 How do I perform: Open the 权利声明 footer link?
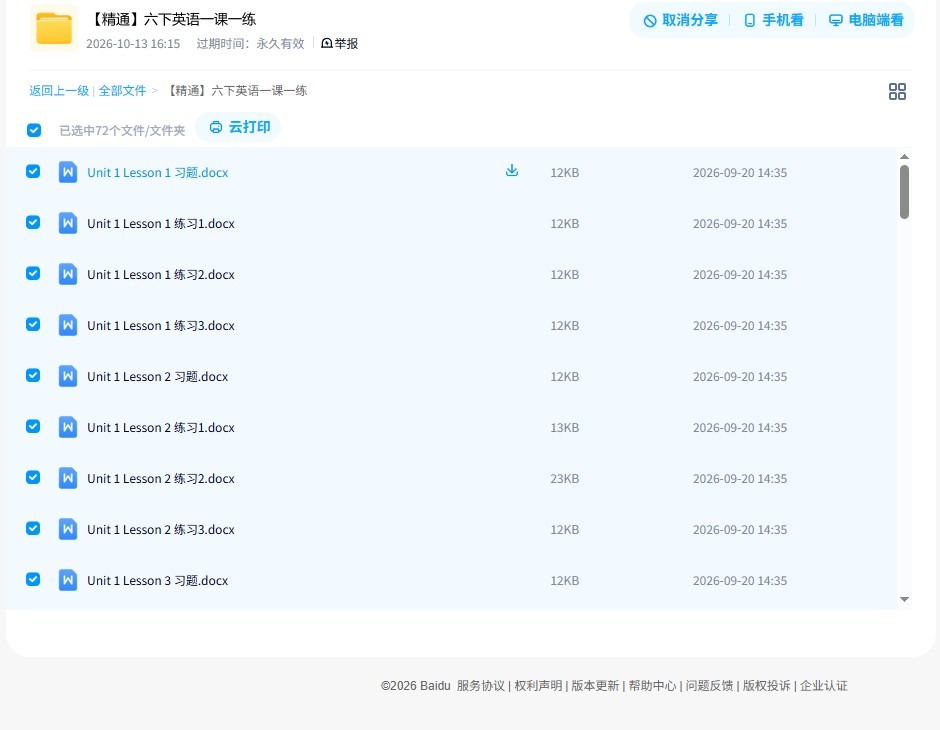point(538,686)
